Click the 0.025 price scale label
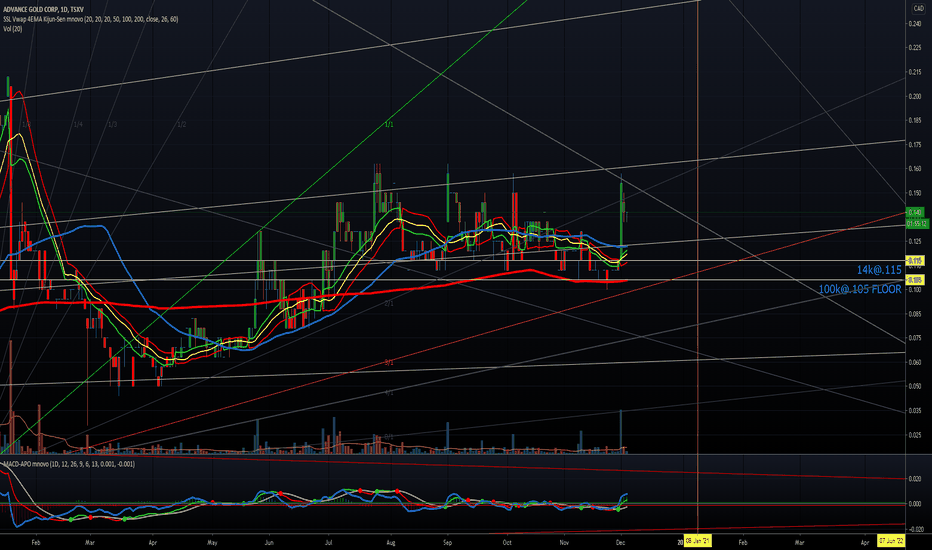This screenshot has width=932, height=550. click(x=914, y=435)
